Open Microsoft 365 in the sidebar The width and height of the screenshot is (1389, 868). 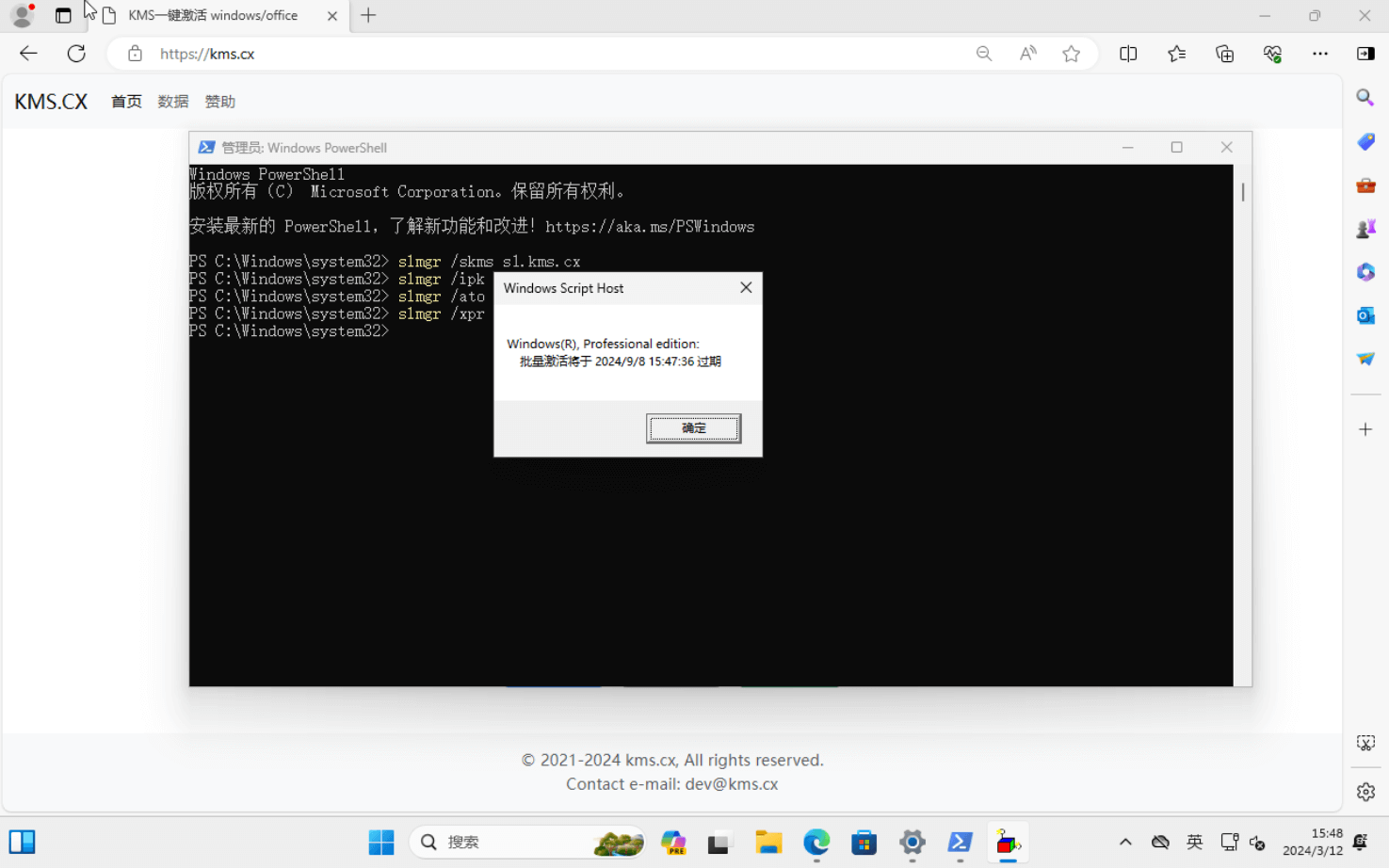1365,271
